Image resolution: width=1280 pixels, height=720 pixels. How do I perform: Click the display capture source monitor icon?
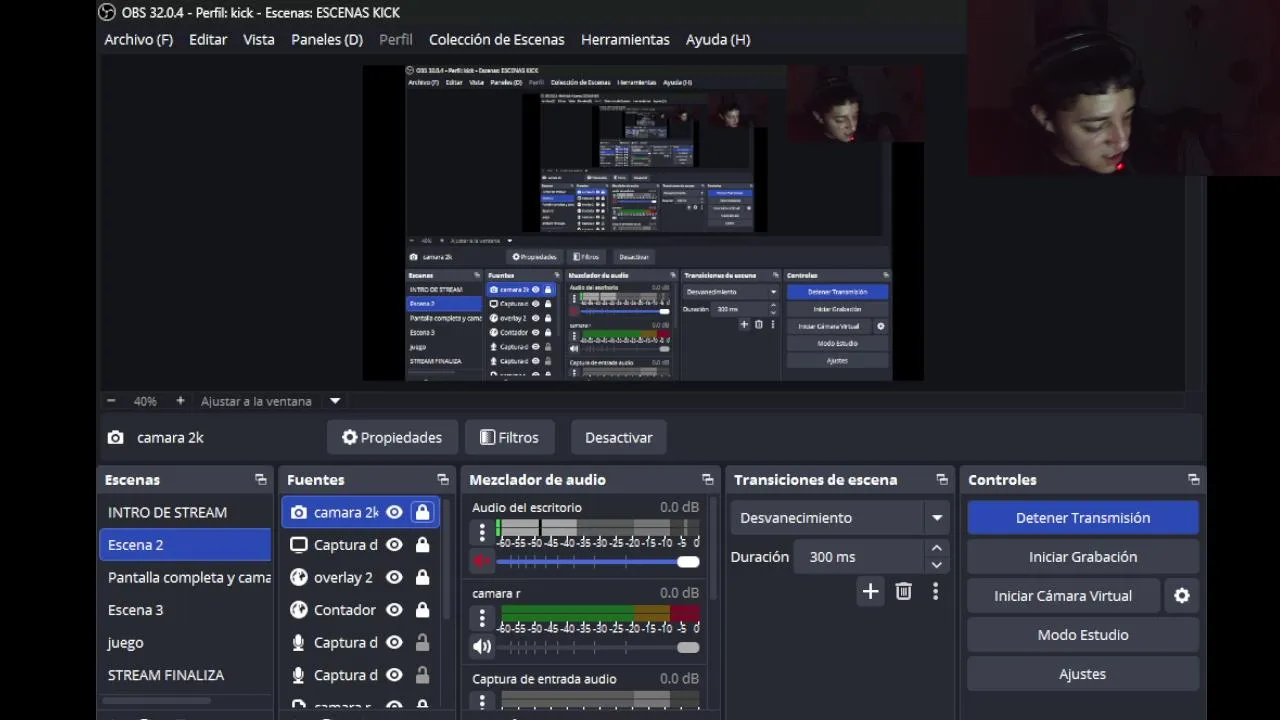click(298, 545)
